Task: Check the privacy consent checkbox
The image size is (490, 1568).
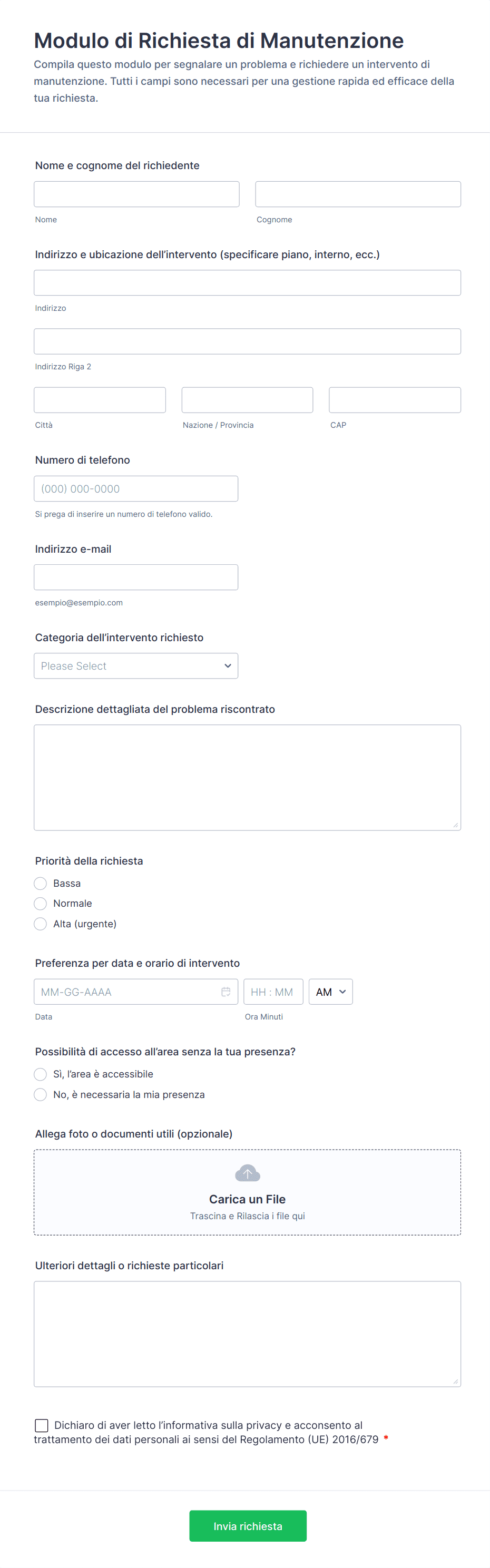Action: [x=42, y=1425]
